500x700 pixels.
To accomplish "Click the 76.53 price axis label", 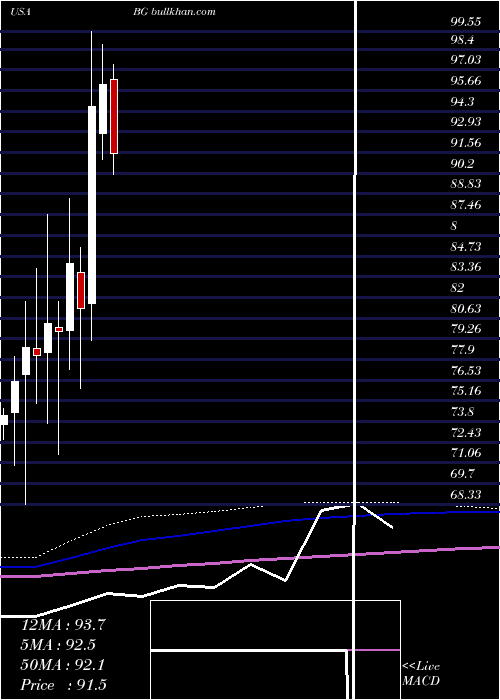I will (466, 371).
